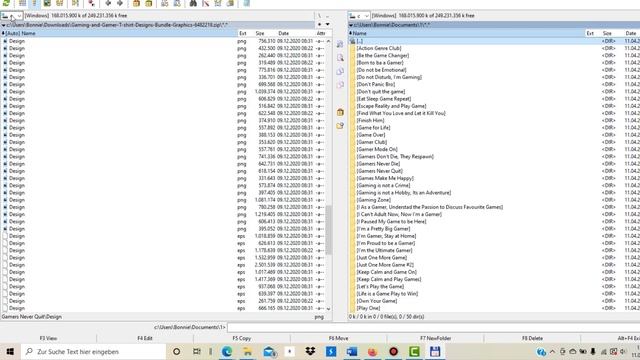Select the [Own Your Game] folder
This screenshot has width=640, height=360.
pyautogui.click(x=377, y=301)
